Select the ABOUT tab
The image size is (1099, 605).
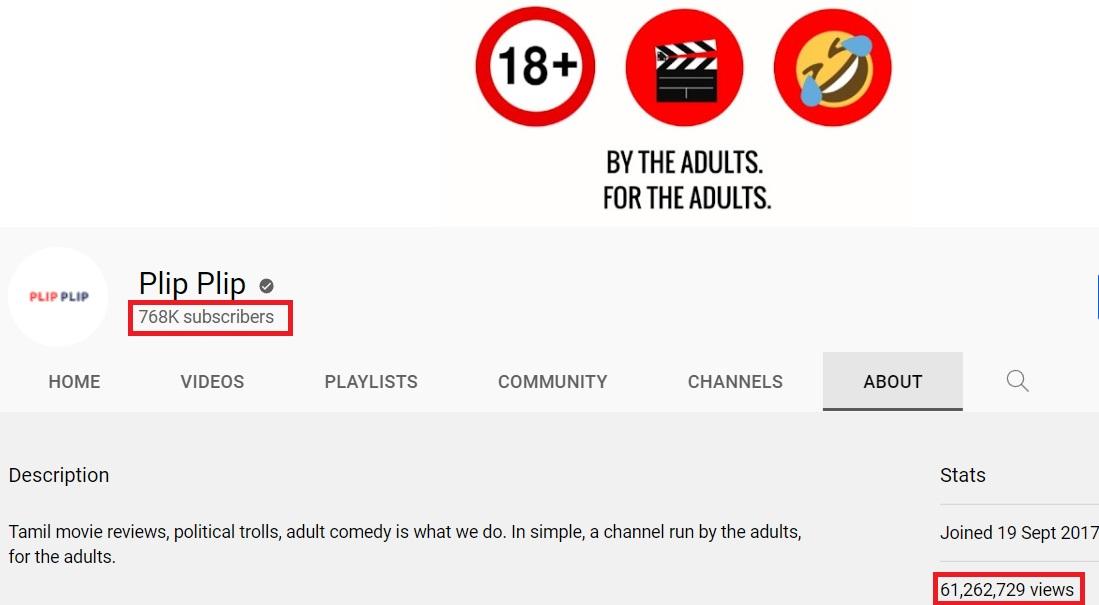point(892,381)
